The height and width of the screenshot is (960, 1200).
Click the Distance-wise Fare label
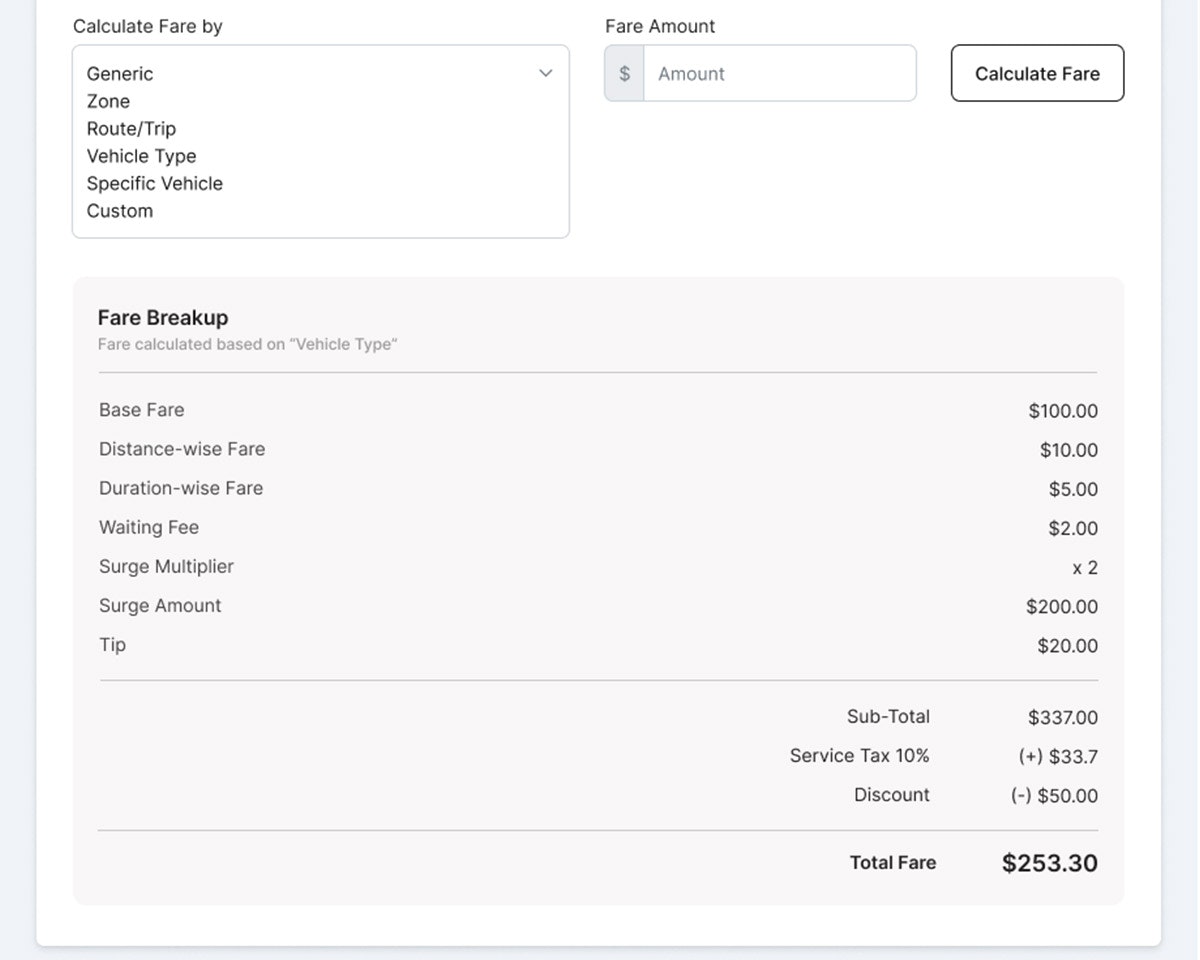[x=182, y=449]
